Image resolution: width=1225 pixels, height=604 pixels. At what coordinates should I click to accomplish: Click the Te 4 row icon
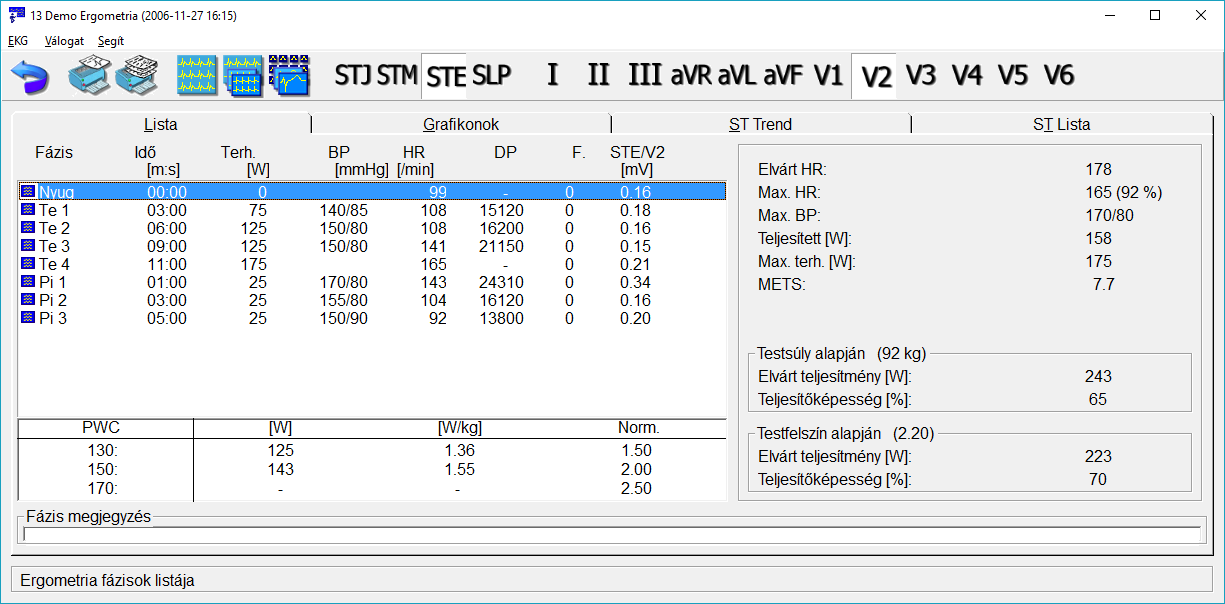28,264
